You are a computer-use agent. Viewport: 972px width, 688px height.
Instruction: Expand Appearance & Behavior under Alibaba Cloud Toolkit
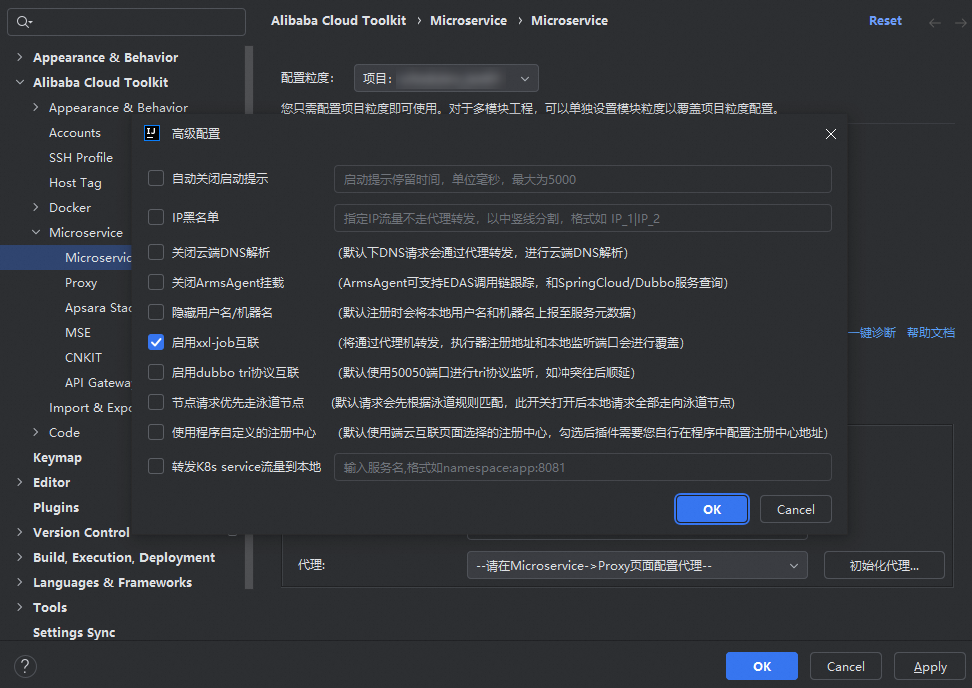point(36,107)
